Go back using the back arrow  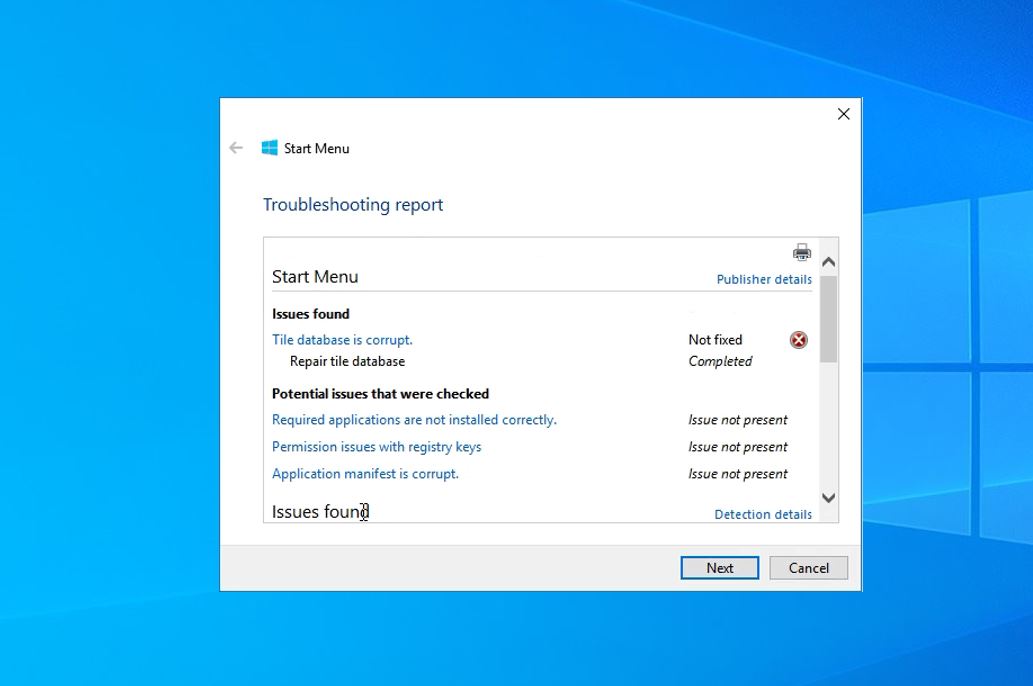pos(236,148)
